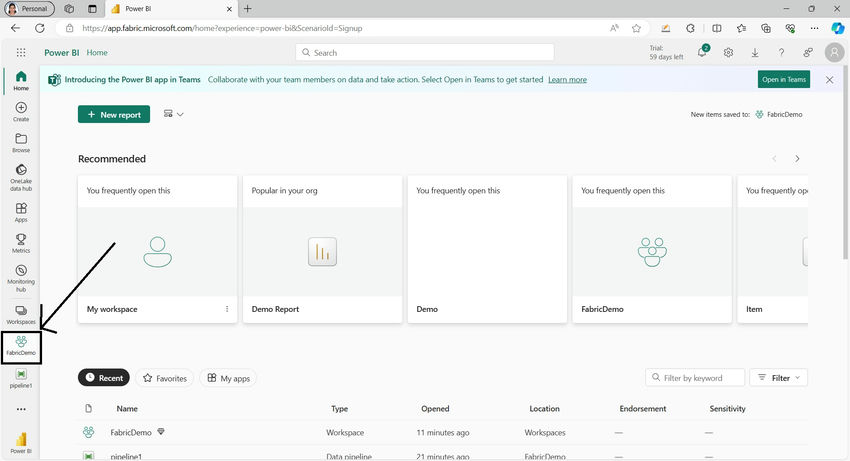Click the Trial 59 days left status
Image resolution: width=850 pixels, height=461 pixels.
pos(666,53)
